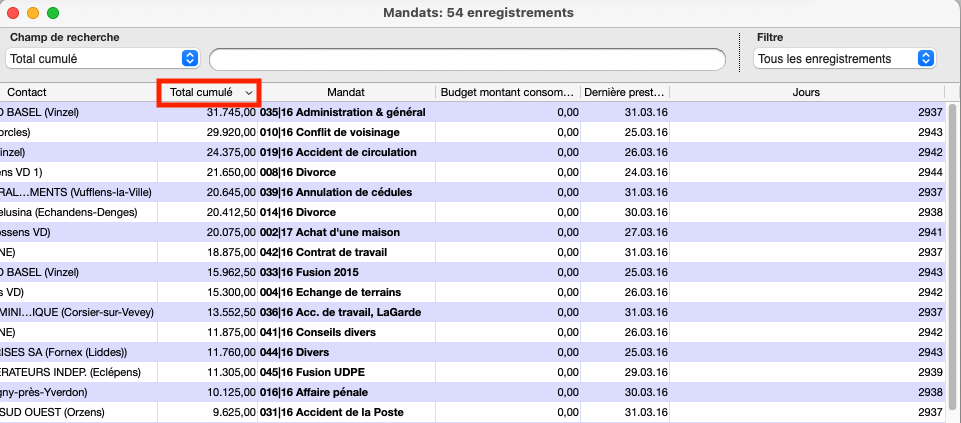961x423 pixels.
Task: Click the Contact column header
Action: (x=27, y=93)
